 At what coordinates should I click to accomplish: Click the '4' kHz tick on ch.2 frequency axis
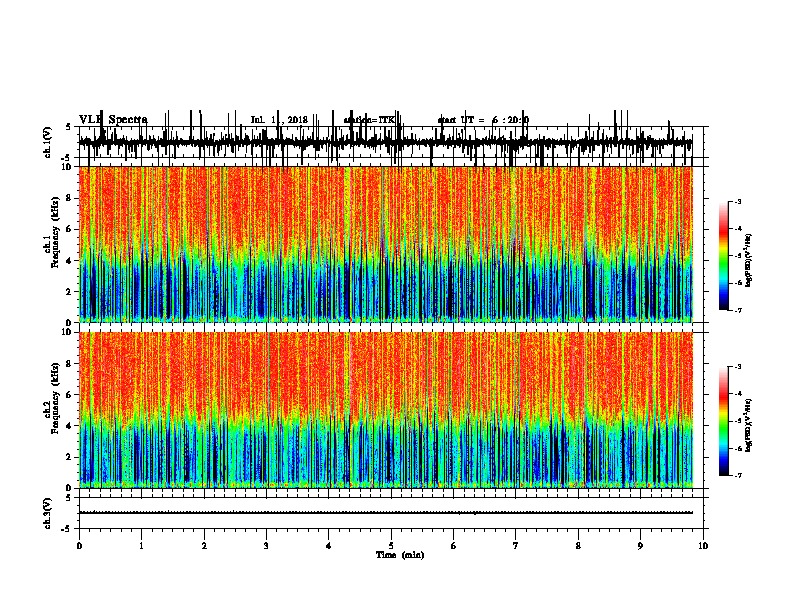(70, 426)
